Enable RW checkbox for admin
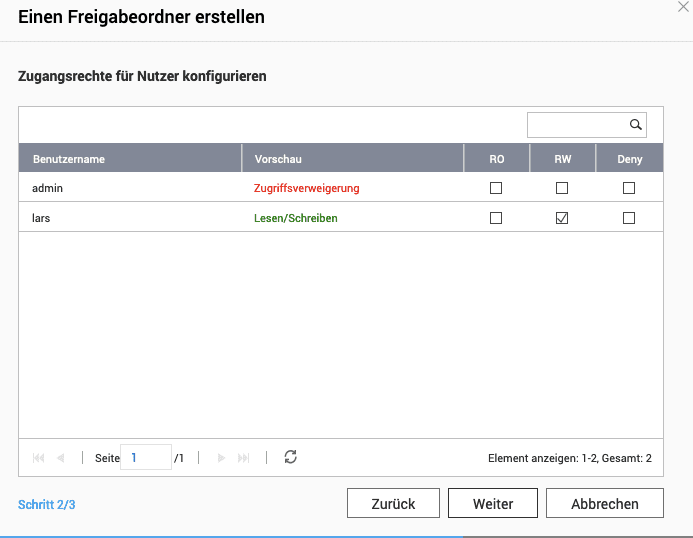The height and width of the screenshot is (538, 693). [x=562, y=188]
